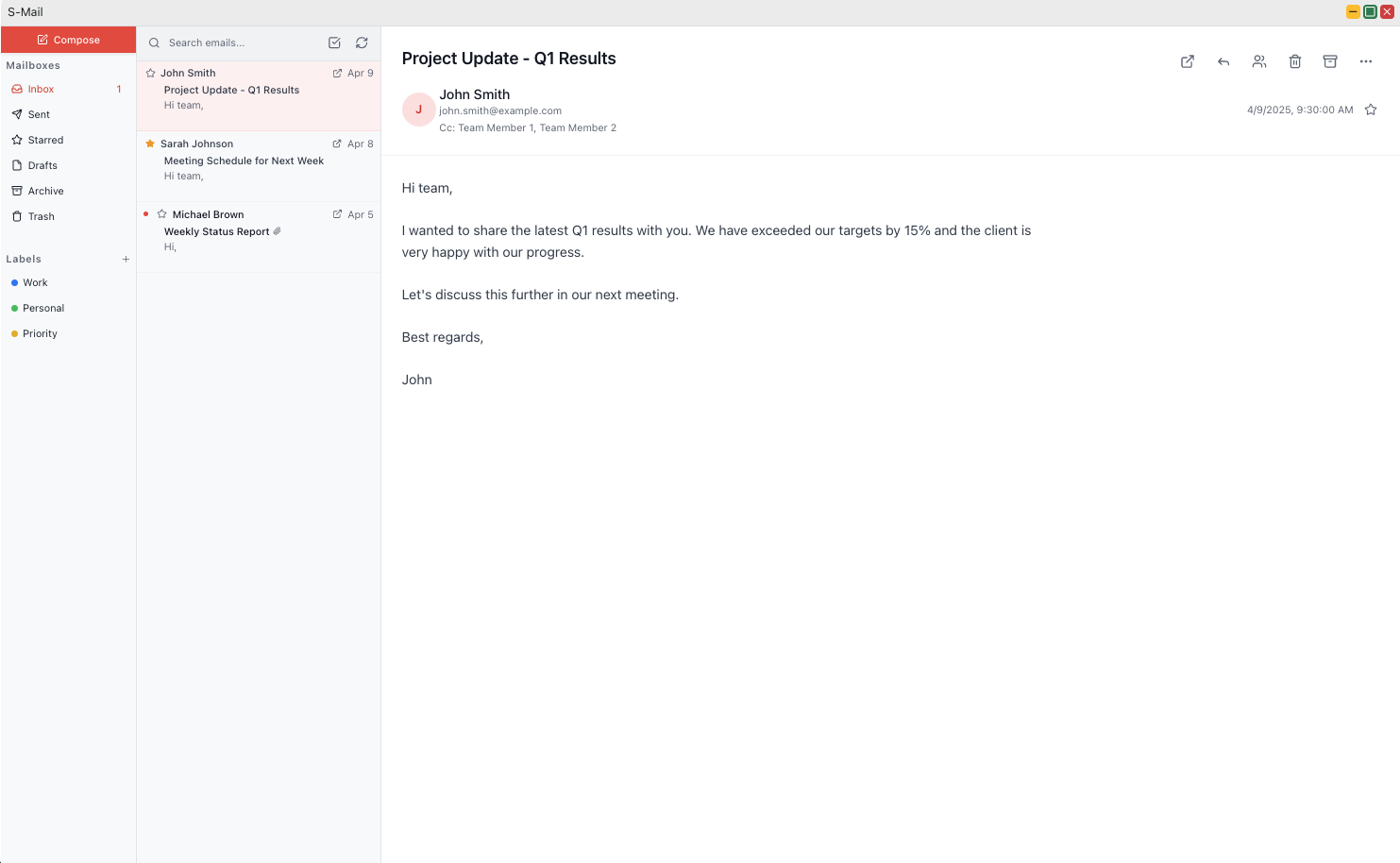Toggle star on John Smith email
The image size is (1400, 863).
coord(150,73)
